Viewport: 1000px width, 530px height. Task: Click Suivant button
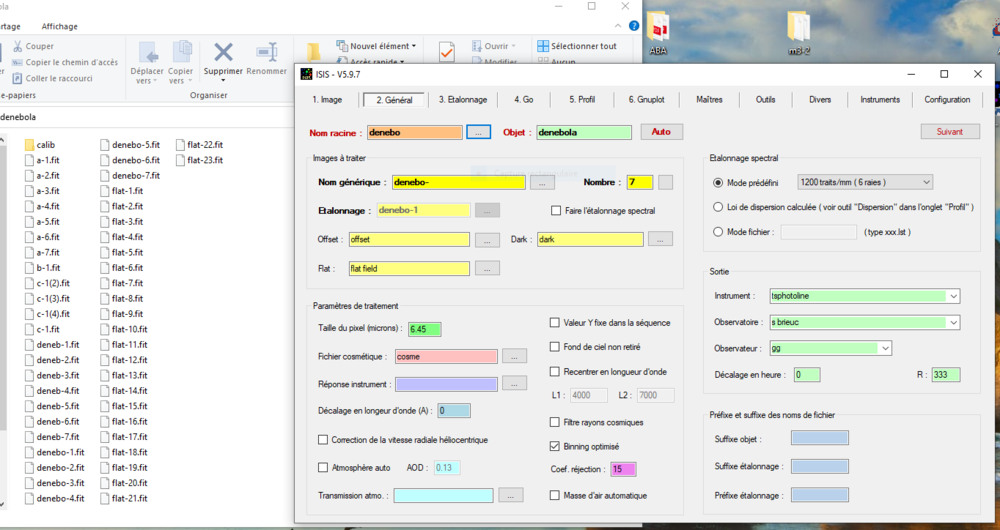click(950, 131)
